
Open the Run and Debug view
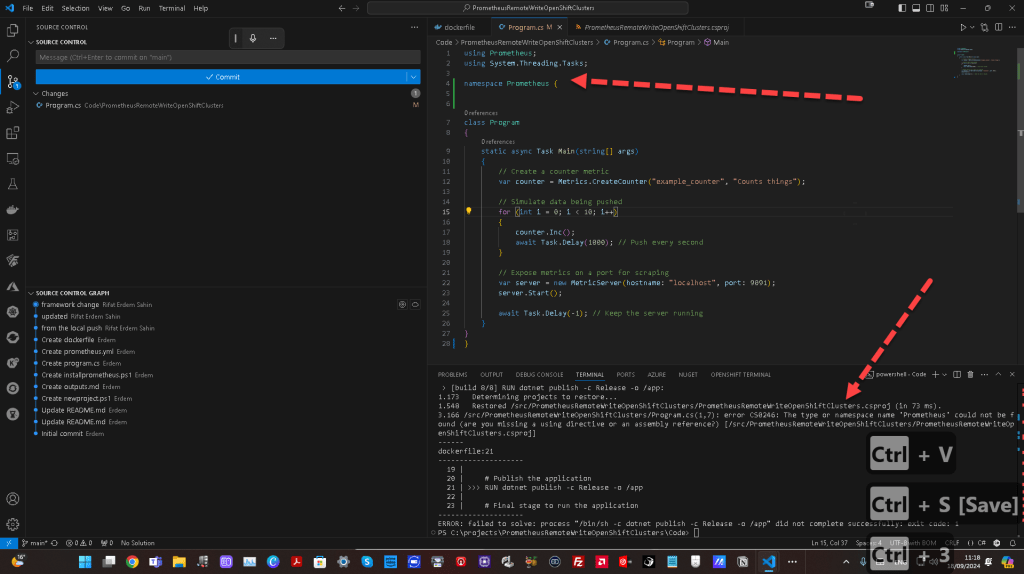[12, 107]
